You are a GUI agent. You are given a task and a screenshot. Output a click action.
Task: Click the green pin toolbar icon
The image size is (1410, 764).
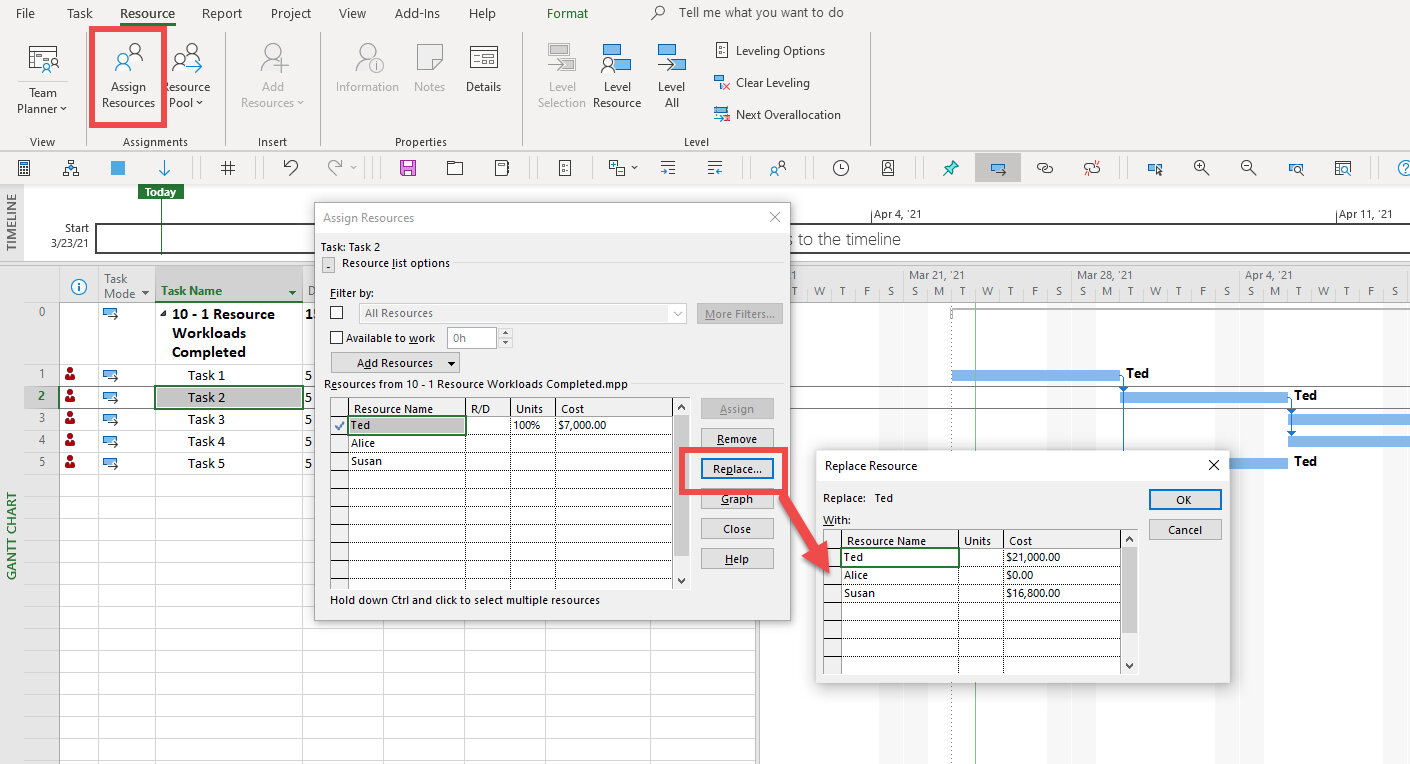pyautogui.click(x=951, y=168)
